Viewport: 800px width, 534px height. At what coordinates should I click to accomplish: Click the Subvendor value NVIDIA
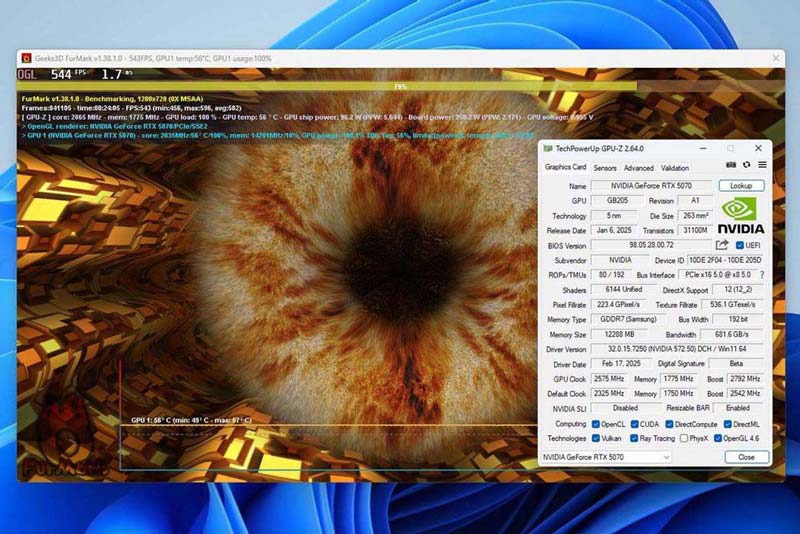tap(620, 260)
